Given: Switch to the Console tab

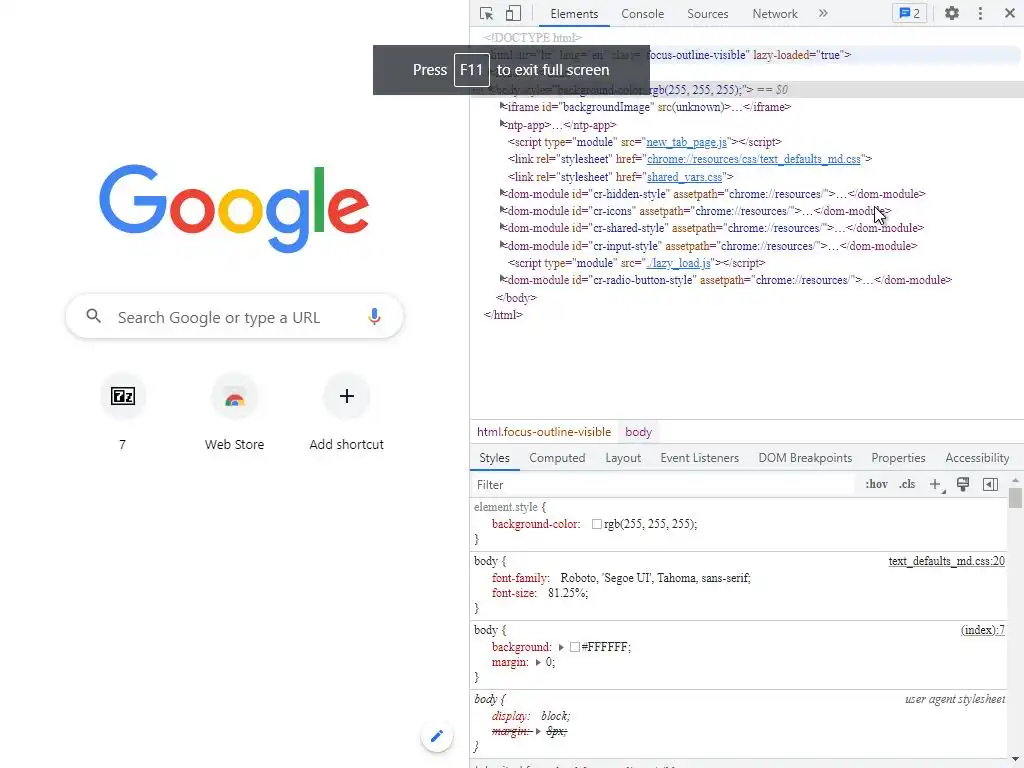Looking at the screenshot, I should click(x=643, y=14).
